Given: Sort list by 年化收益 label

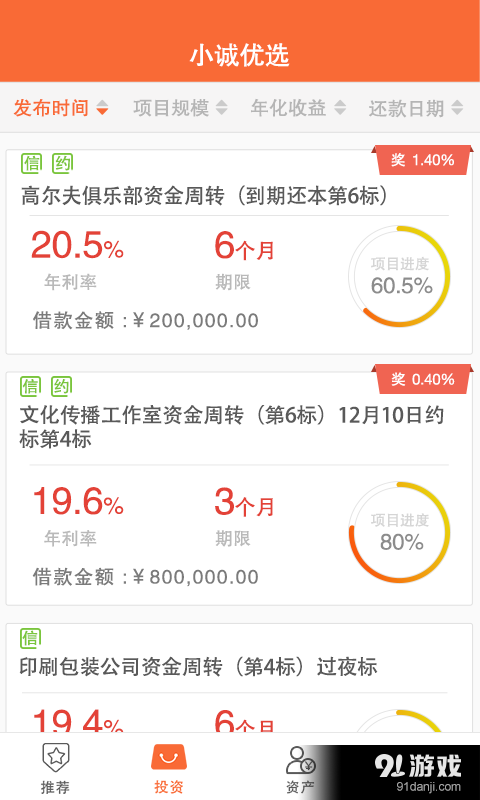Looking at the screenshot, I should [x=289, y=108].
